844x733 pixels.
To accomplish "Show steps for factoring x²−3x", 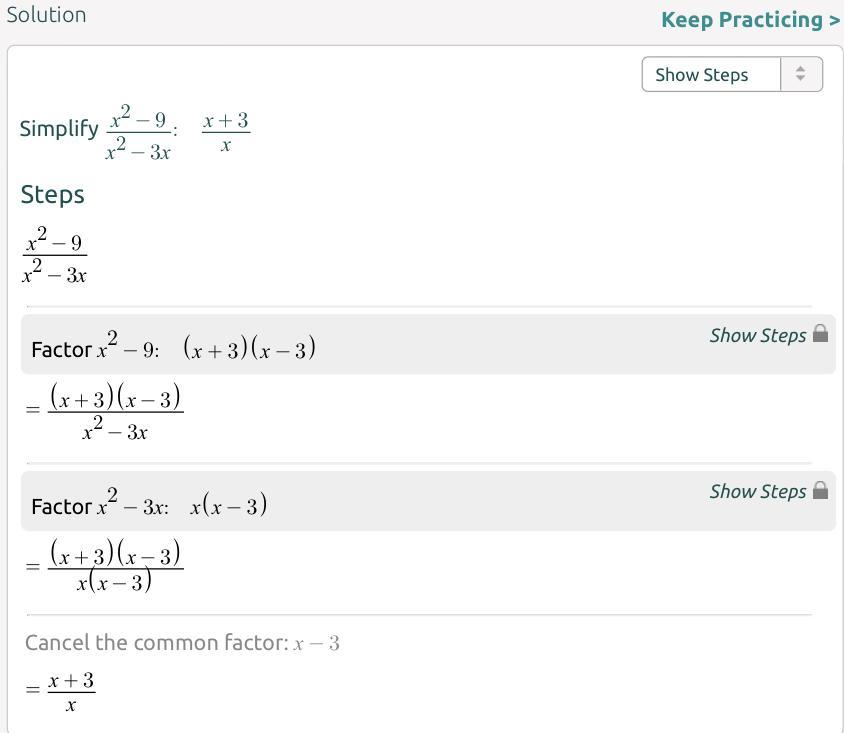I will pyautogui.click(x=757, y=492).
